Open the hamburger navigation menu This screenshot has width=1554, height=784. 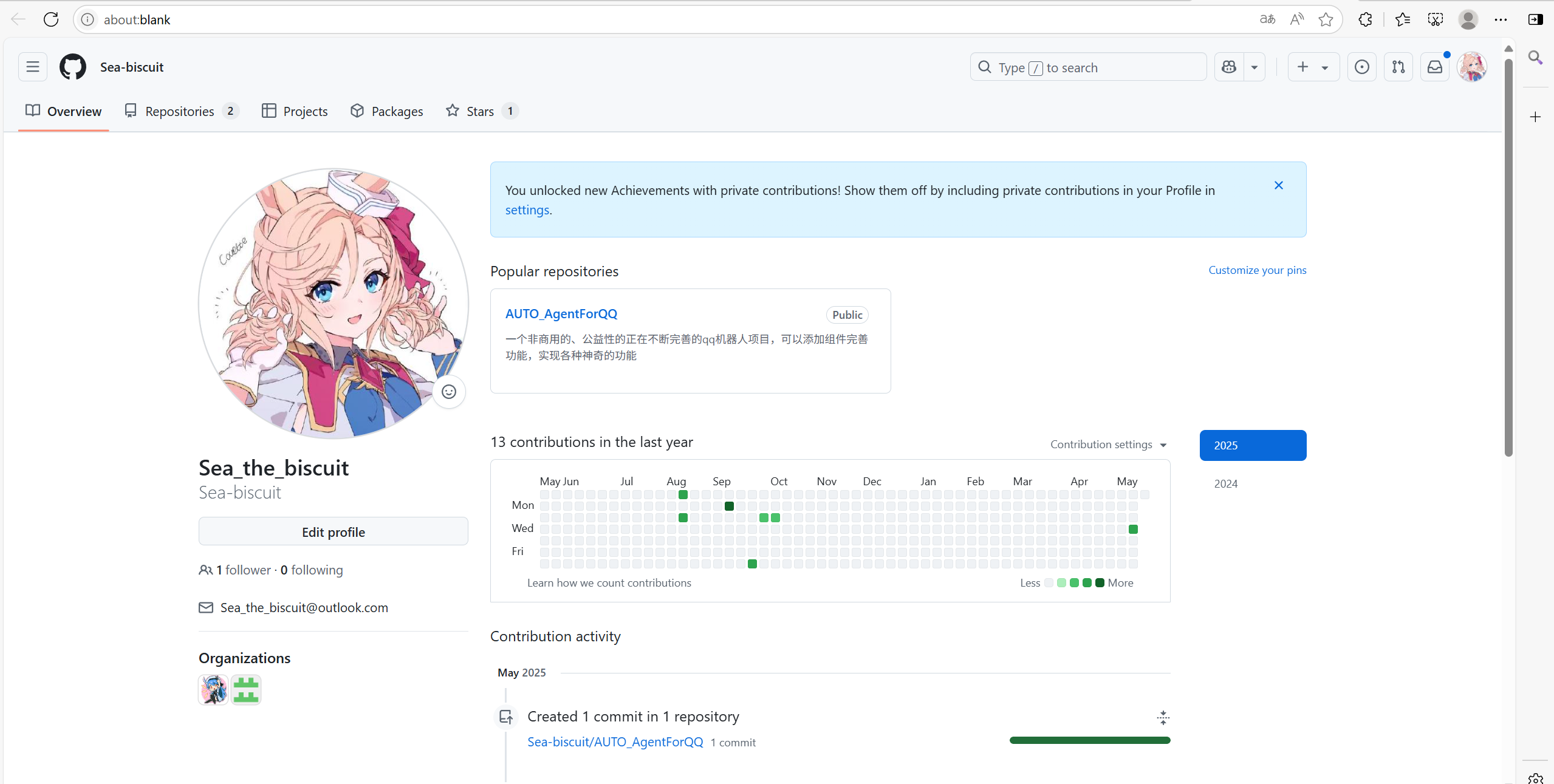tap(33, 67)
